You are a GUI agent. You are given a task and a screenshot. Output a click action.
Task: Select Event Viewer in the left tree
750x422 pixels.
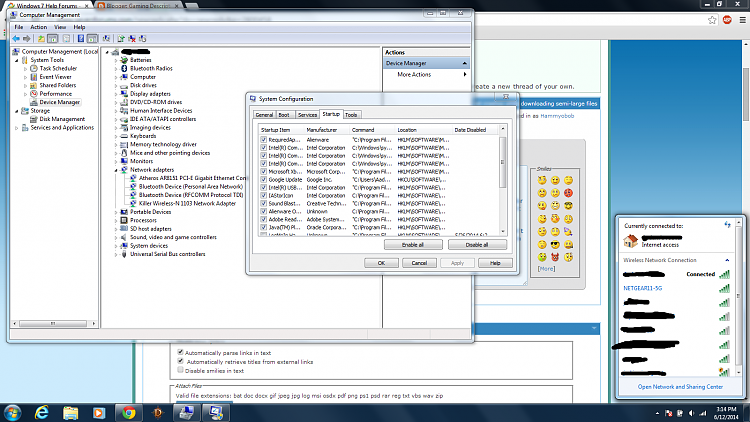pos(55,77)
